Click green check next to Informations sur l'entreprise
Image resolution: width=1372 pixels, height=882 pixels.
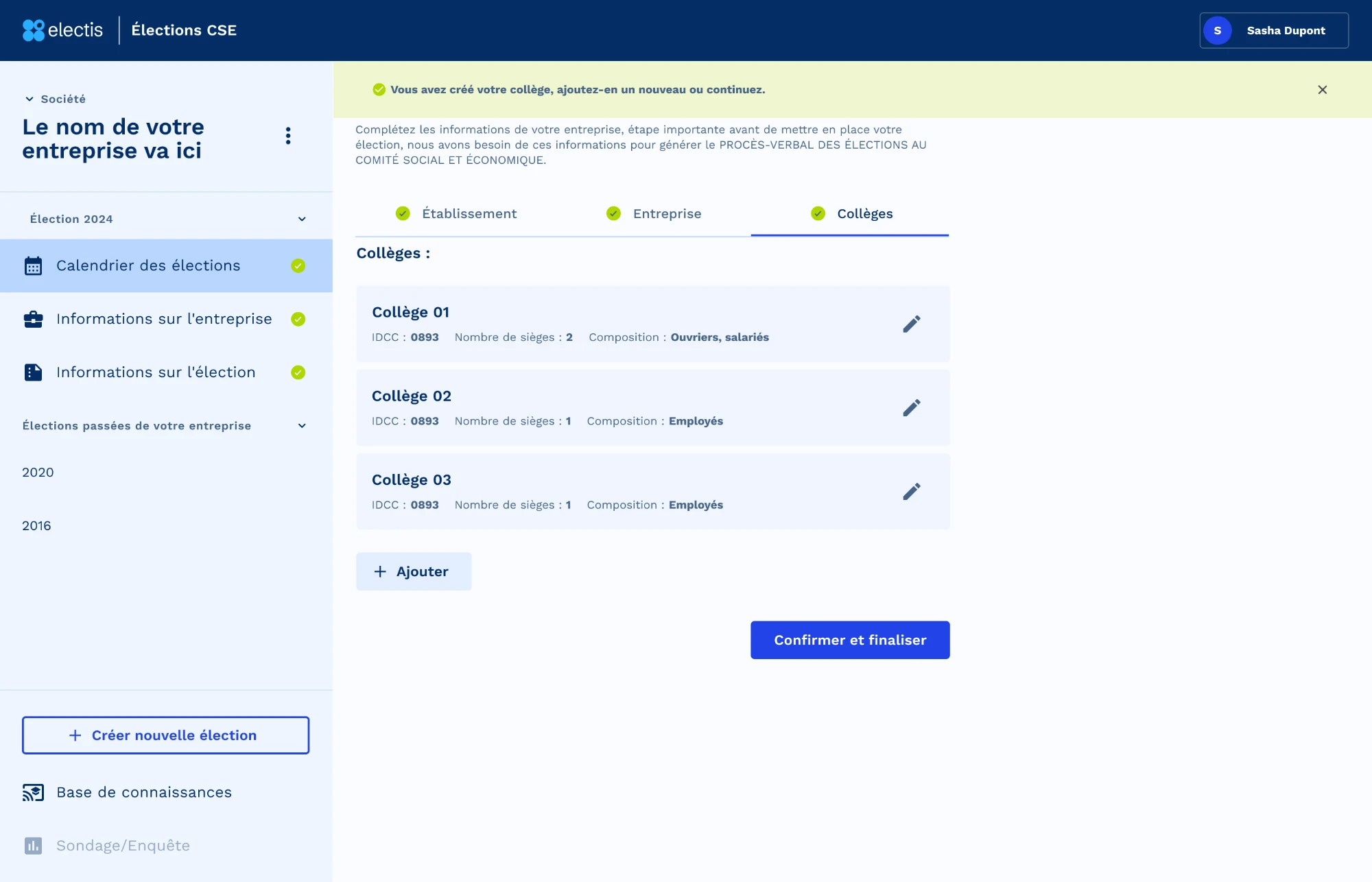point(298,319)
